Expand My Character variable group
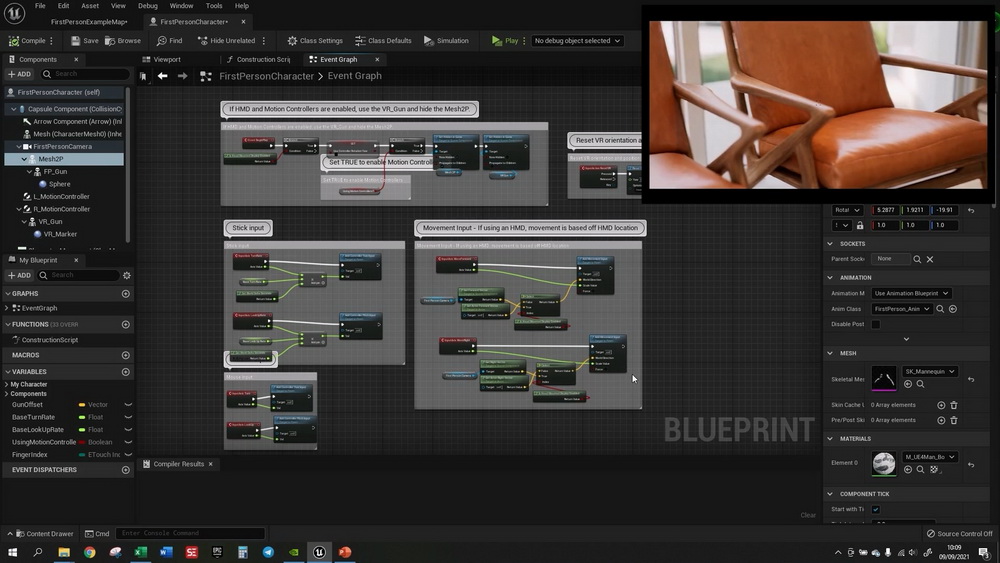1000x563 pixels. pyautogui.click(x=6, y=384)
